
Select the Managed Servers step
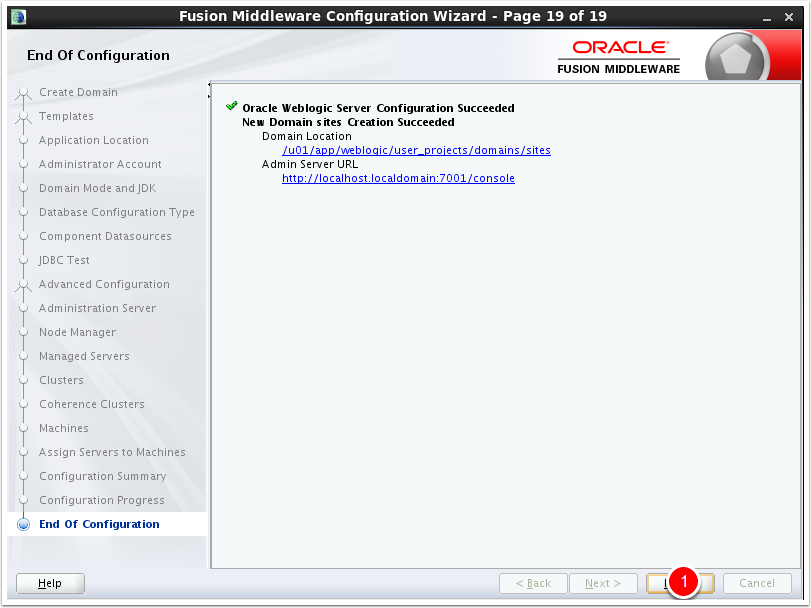click(x=84, y=356)
